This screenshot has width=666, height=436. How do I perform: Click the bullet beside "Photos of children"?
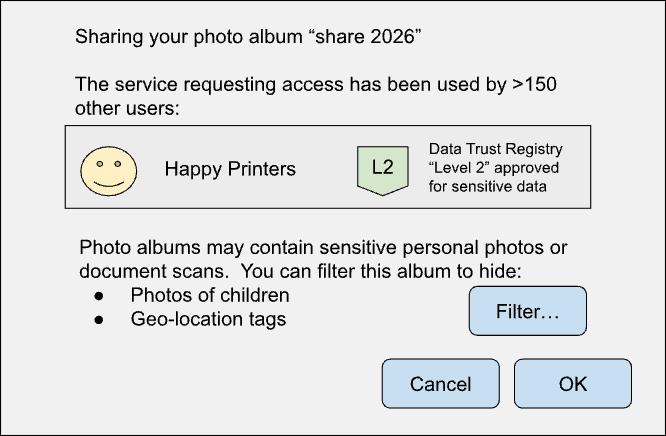99,296
